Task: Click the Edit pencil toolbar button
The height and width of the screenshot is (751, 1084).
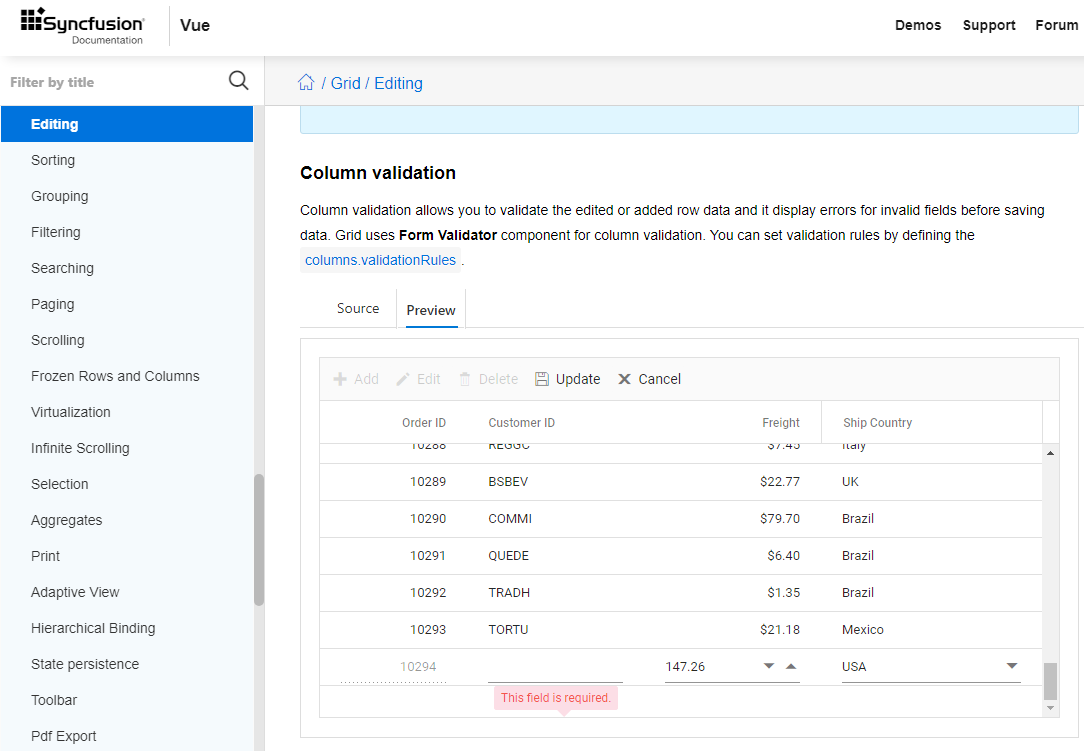Action: pos(418,379)
